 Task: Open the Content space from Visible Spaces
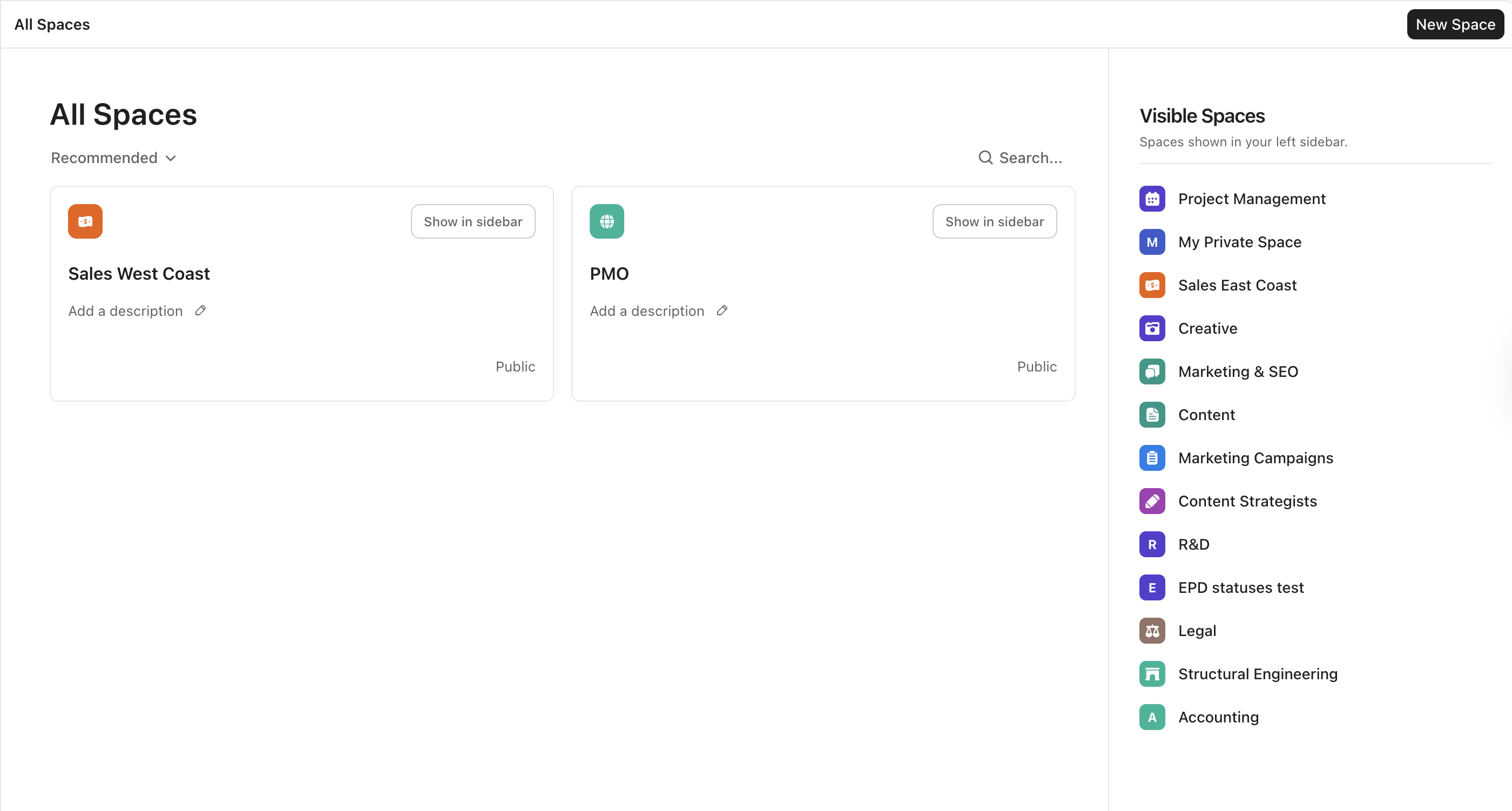coord(1207,414)
